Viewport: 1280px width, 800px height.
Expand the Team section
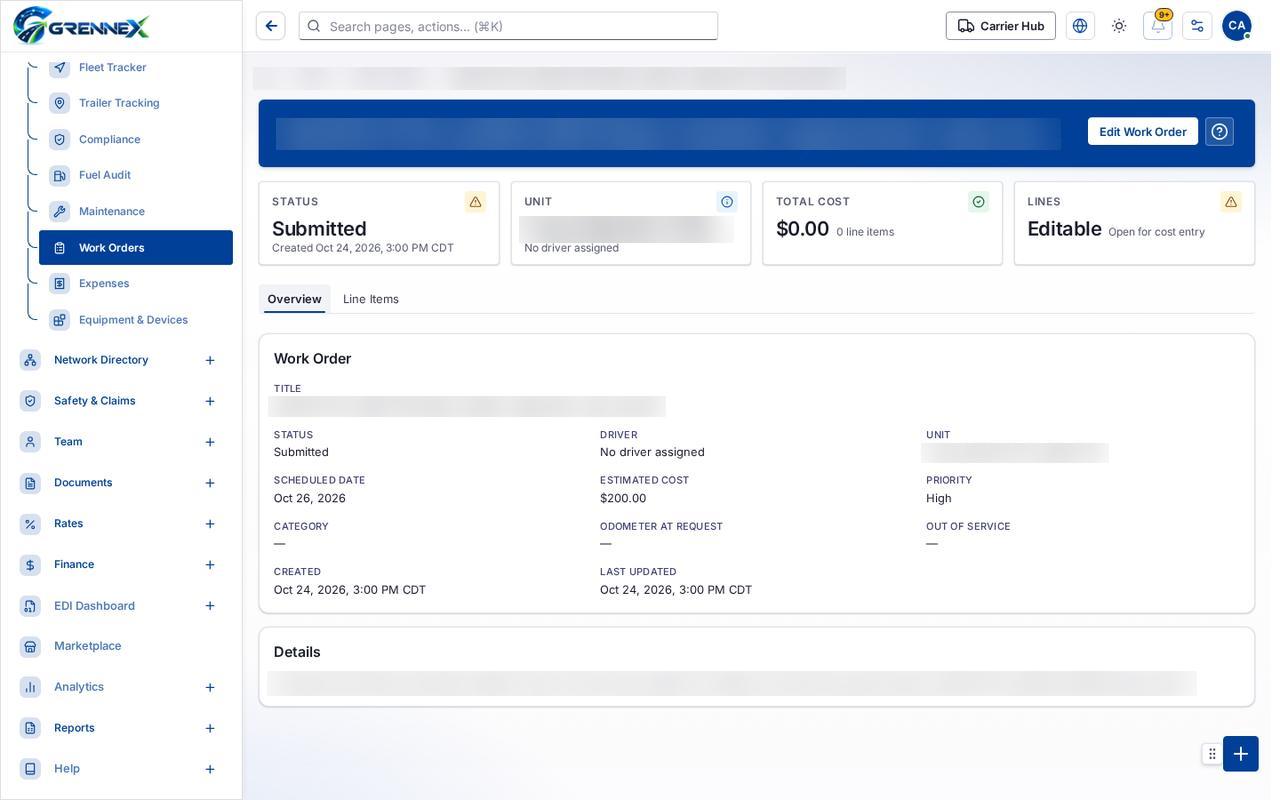210,442
